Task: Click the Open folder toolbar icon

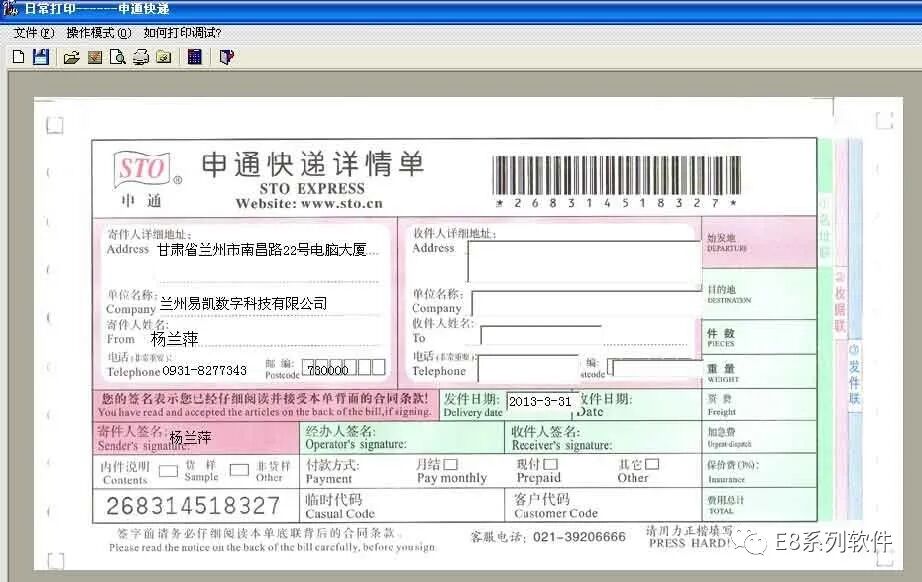Action: 72,57
